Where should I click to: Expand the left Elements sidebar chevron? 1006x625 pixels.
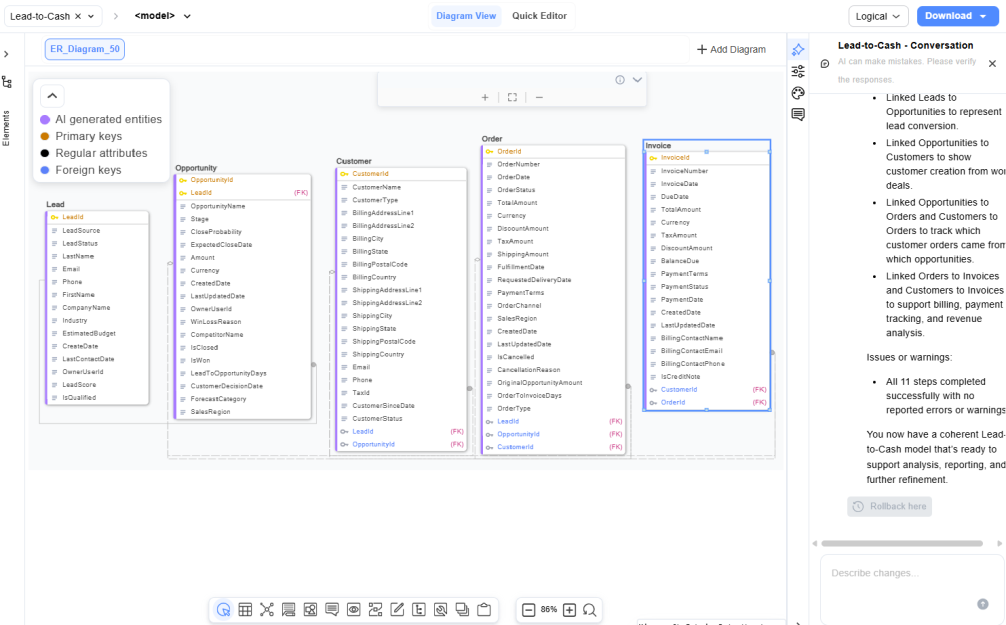pyautogui.click(x=6, y=54)
